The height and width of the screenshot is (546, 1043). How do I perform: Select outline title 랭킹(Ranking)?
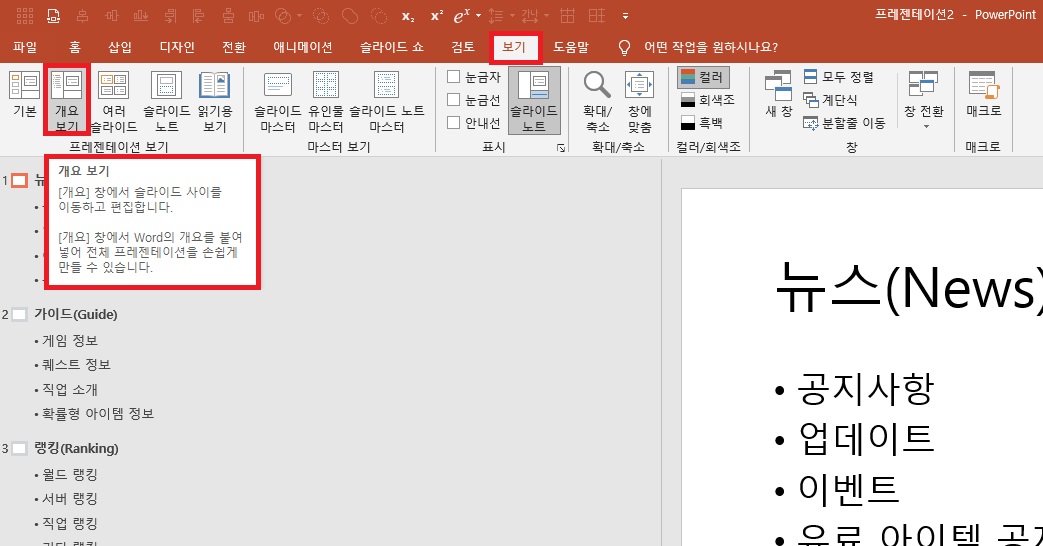tap(76, 449)
